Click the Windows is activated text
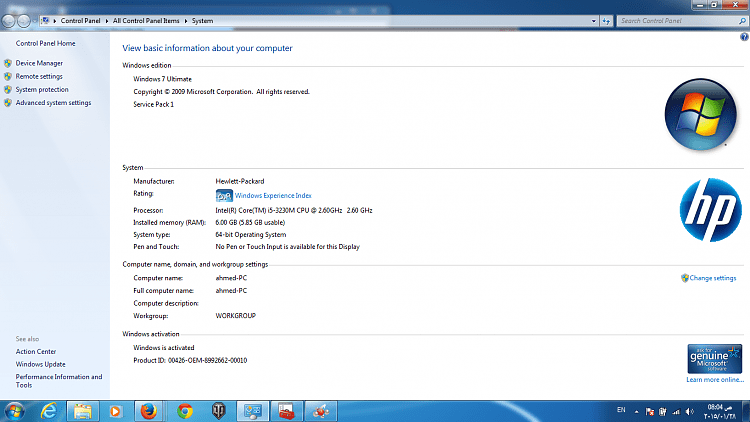Screen dimensions: 750x422 click(x=164, y=348)
